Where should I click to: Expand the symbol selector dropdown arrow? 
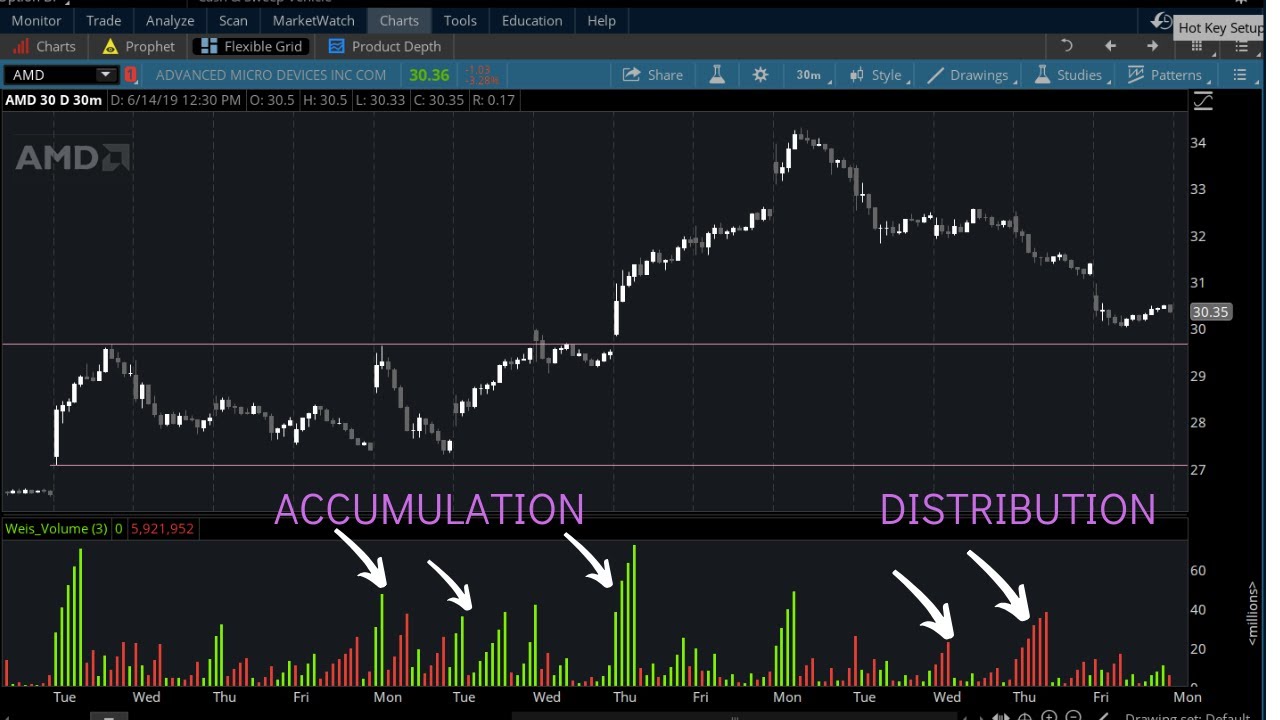pyautogui.click(x=106, y=75)
